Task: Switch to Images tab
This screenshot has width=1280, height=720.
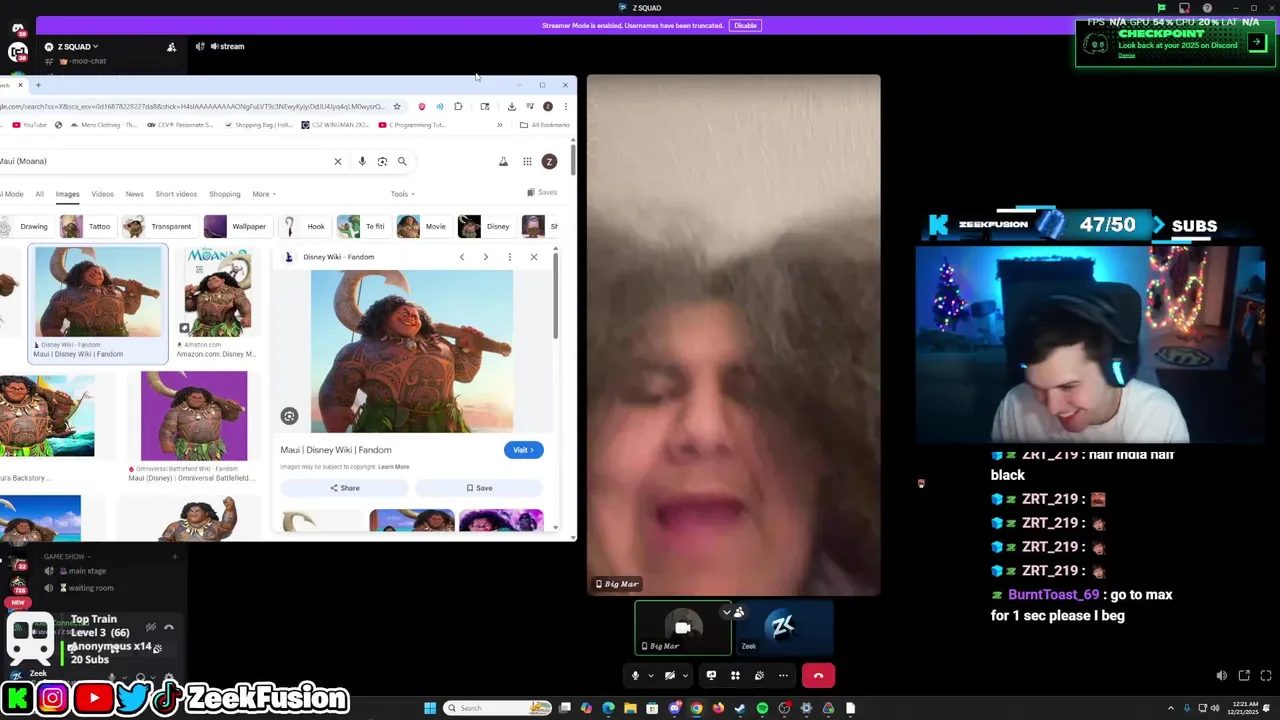Action: (67, 194)
